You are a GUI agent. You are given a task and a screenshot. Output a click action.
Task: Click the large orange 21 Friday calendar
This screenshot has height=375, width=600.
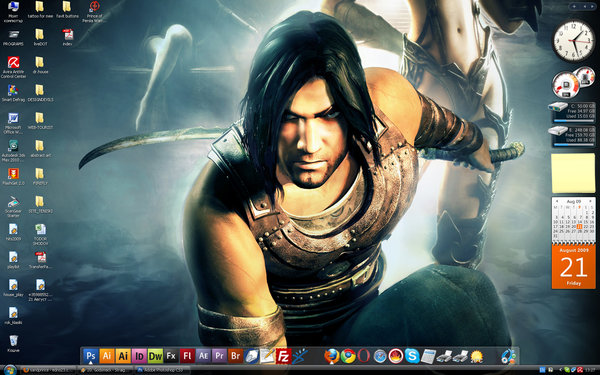[574, 267]
